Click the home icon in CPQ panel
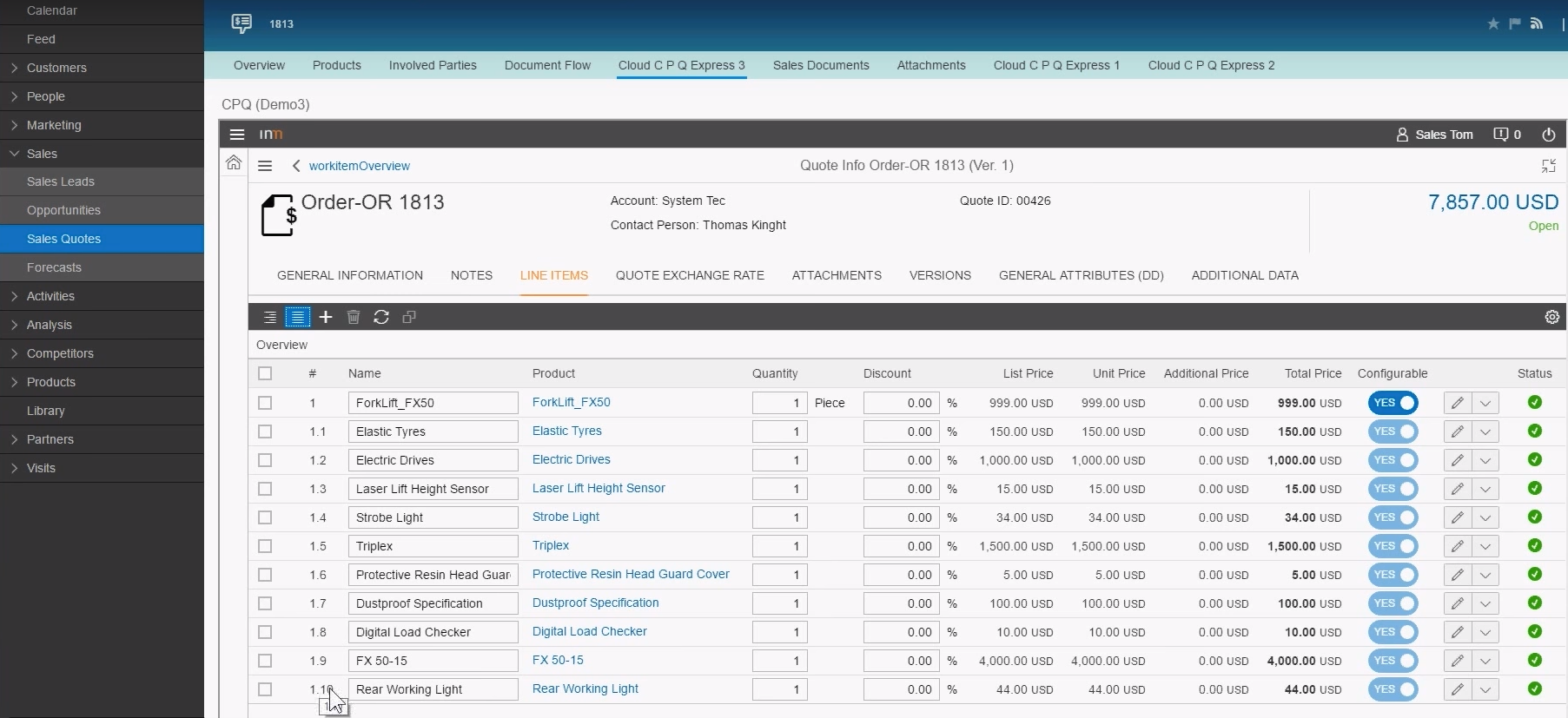The height and width of the screenshot is (718, 1568). point(234,162)
